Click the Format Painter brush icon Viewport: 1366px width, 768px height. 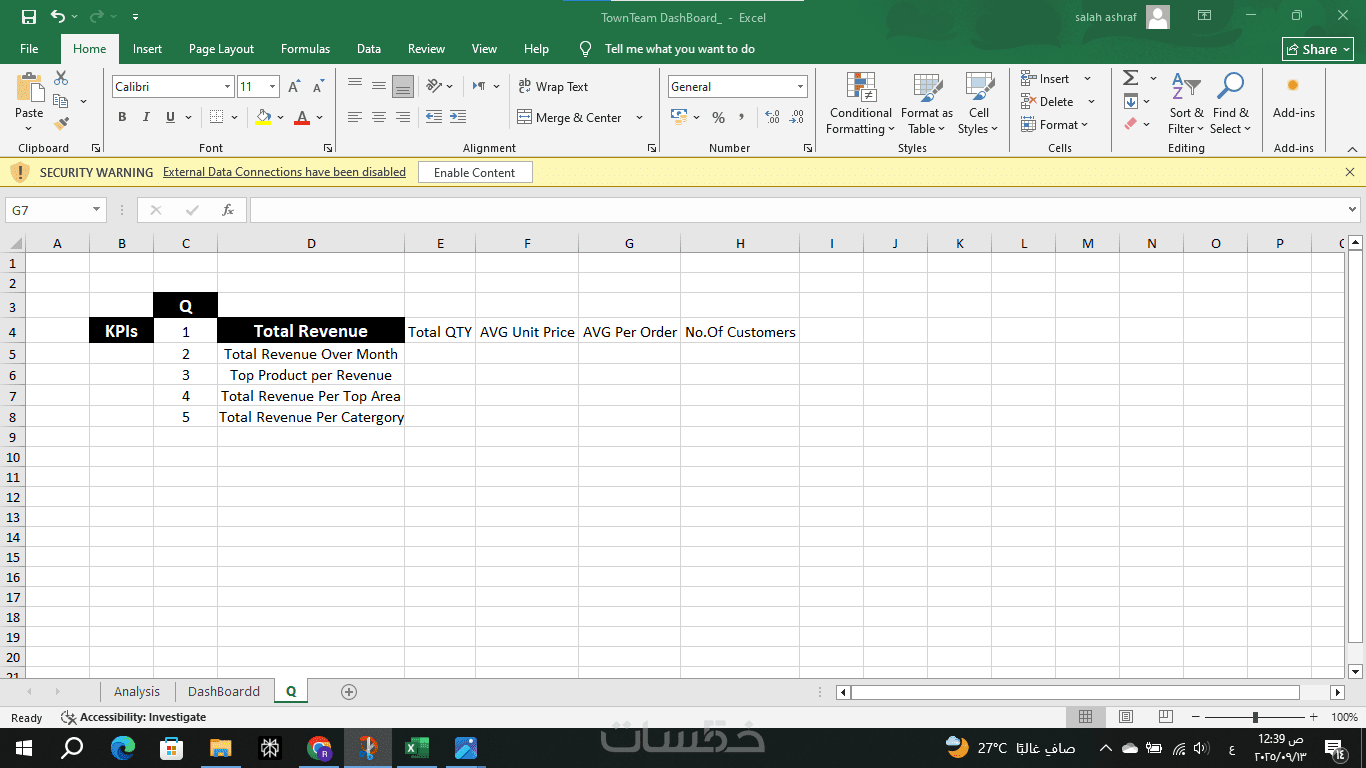click(61, 124)
